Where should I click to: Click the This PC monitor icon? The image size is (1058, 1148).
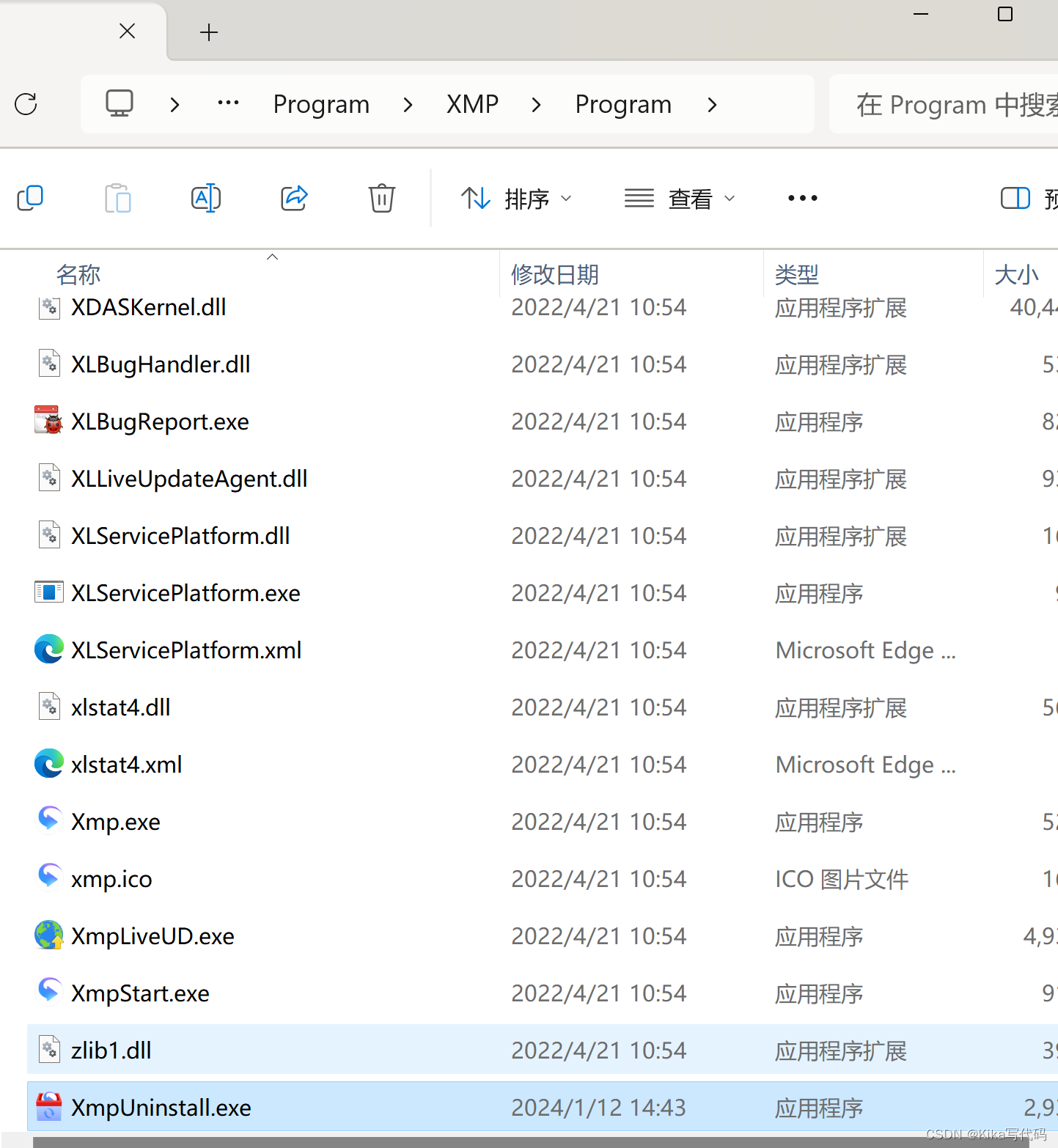tap(120, 103)
